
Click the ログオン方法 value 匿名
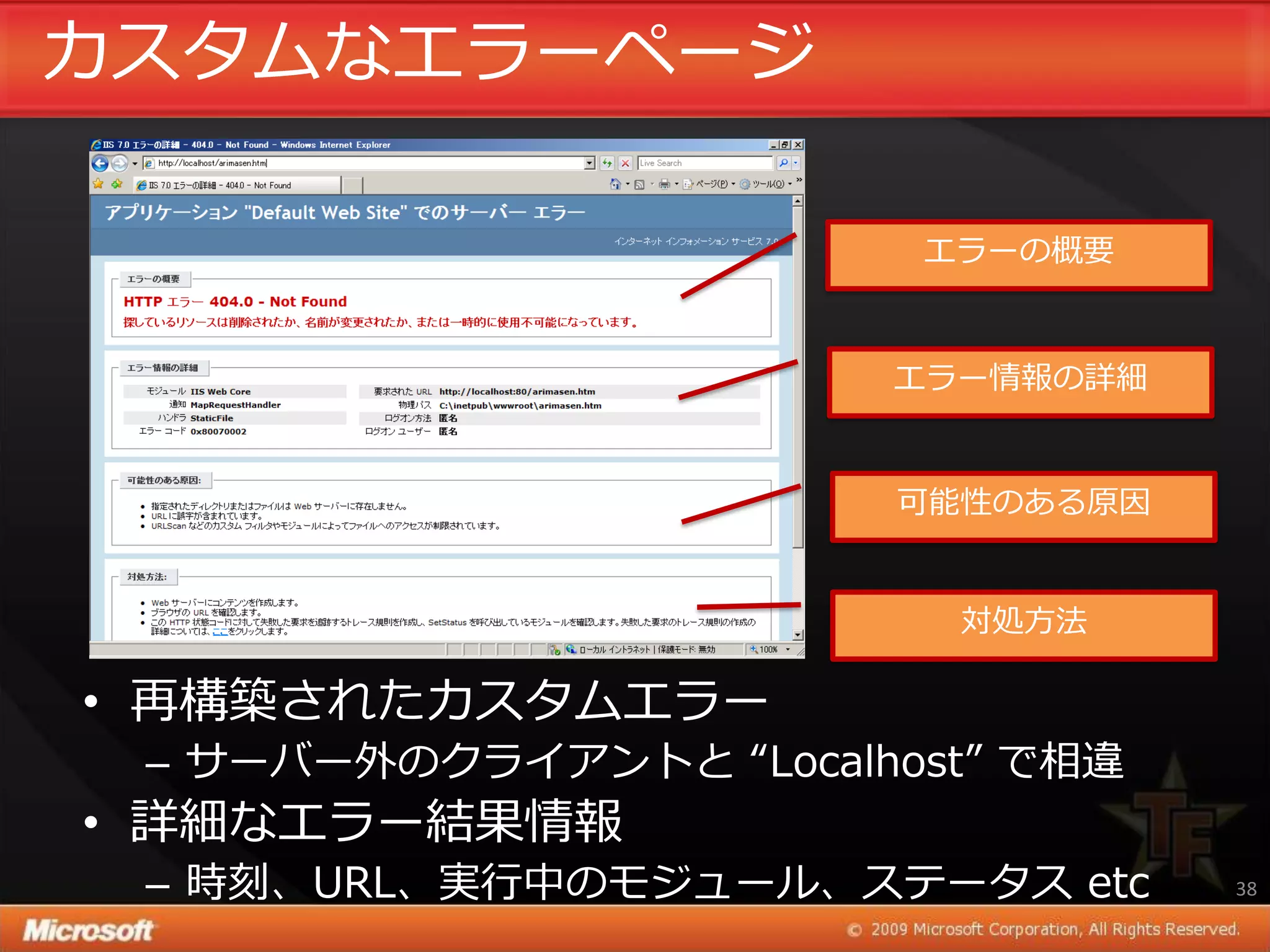(x=448, y=418)
